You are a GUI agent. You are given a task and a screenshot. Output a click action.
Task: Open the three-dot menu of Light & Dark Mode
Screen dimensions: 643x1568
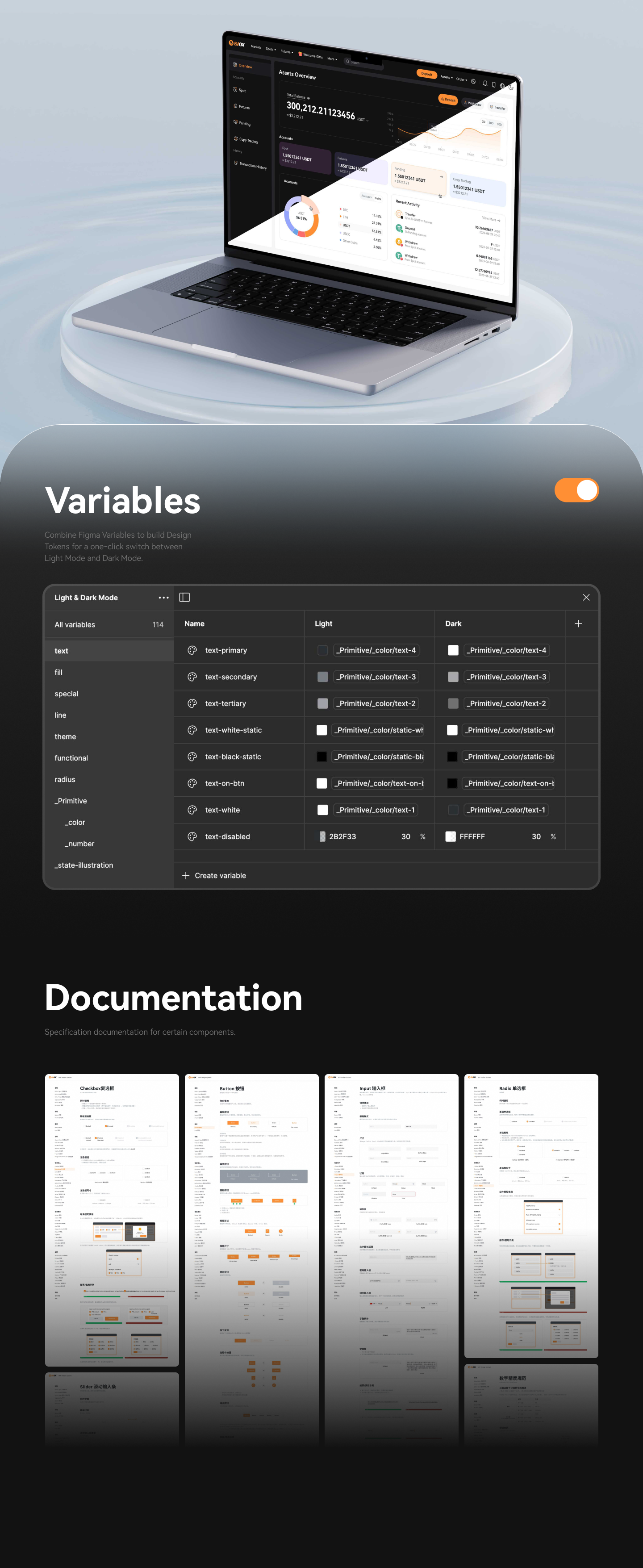163,598
